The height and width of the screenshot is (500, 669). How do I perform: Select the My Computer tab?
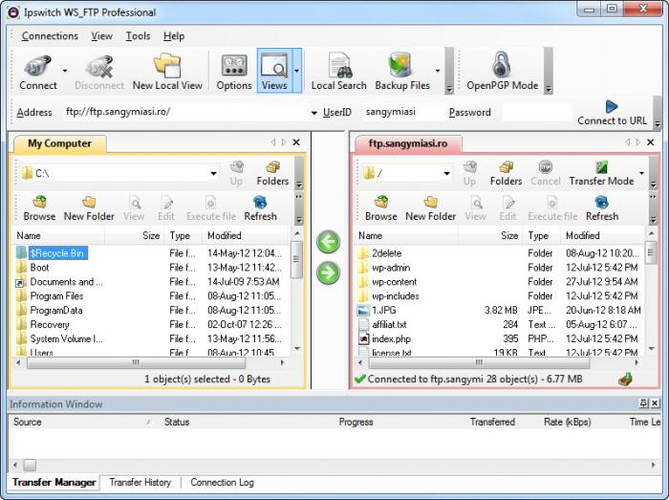tap(59, 143)
